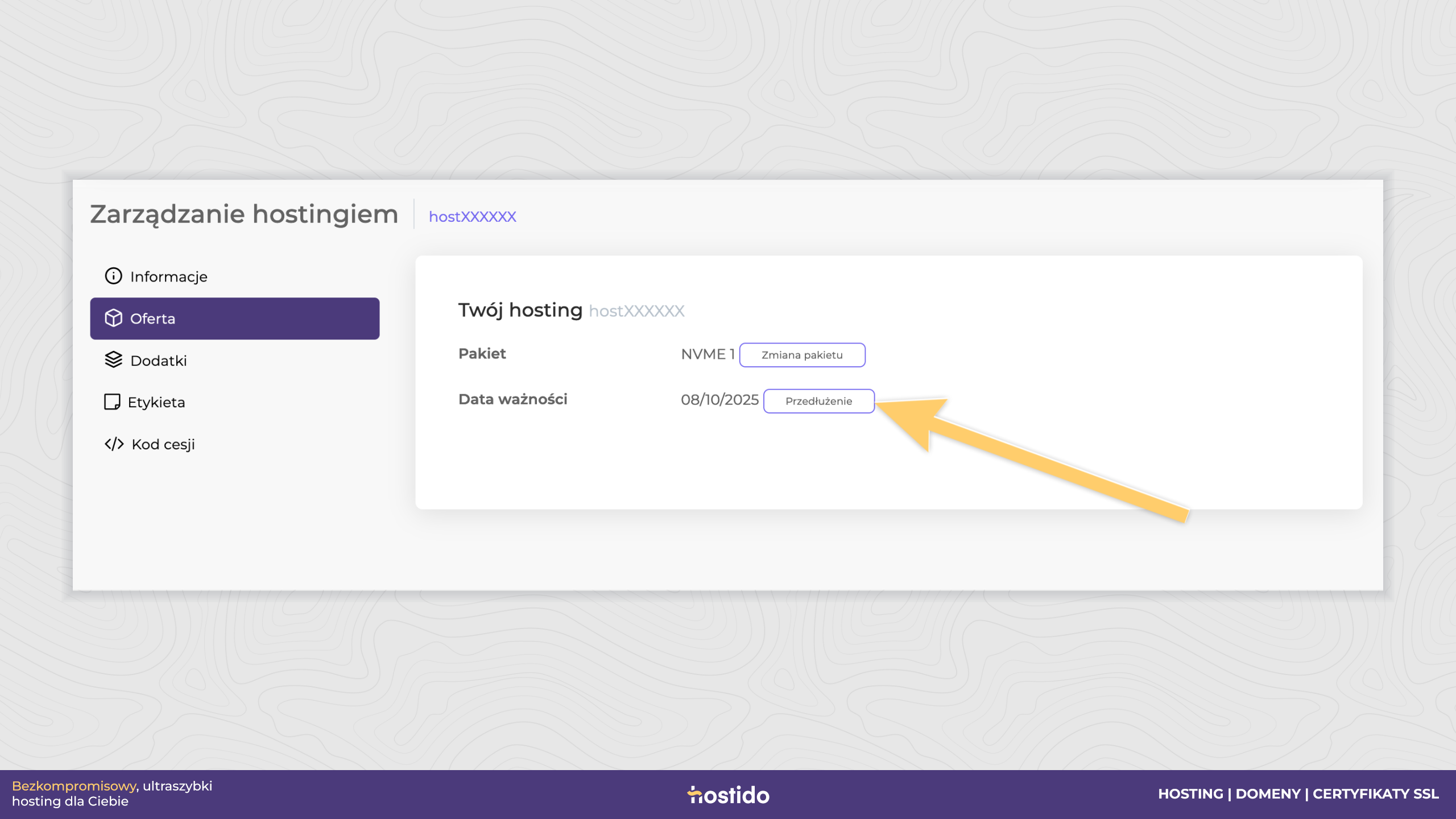This screenshot has width=1456, height=819.
Task: Go to the Dodatki section
Action: pos(234,361)
